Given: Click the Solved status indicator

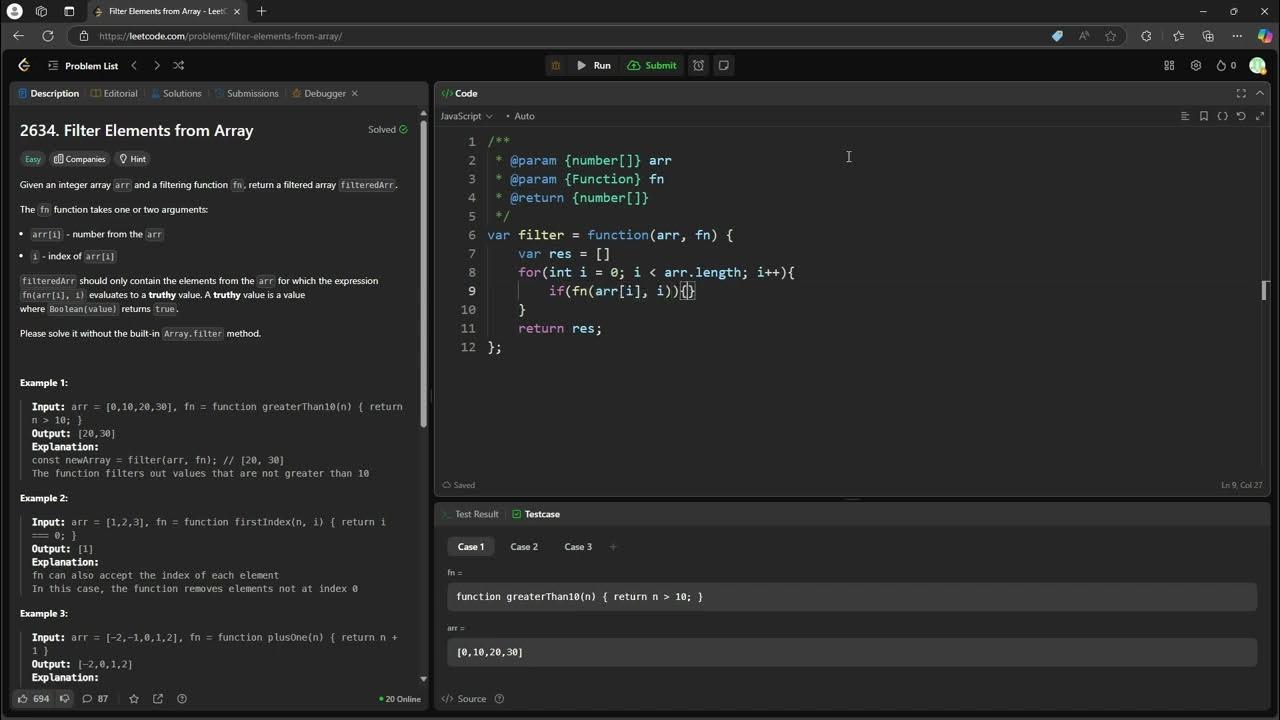Looking at the screenshot, I should [388, 129].
